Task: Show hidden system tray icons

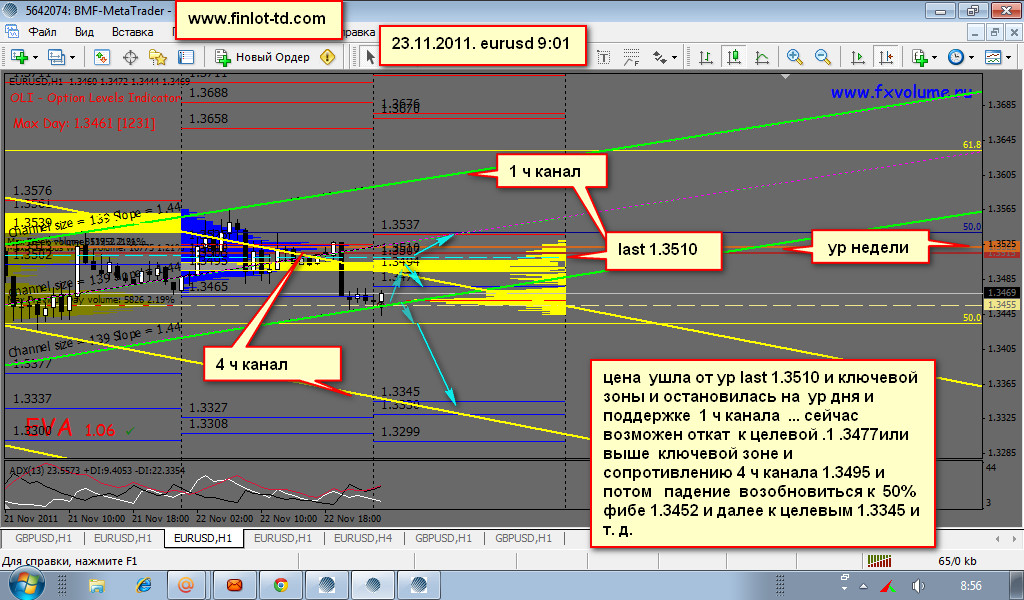Action: pyautogui.click(x=863, y=586)
